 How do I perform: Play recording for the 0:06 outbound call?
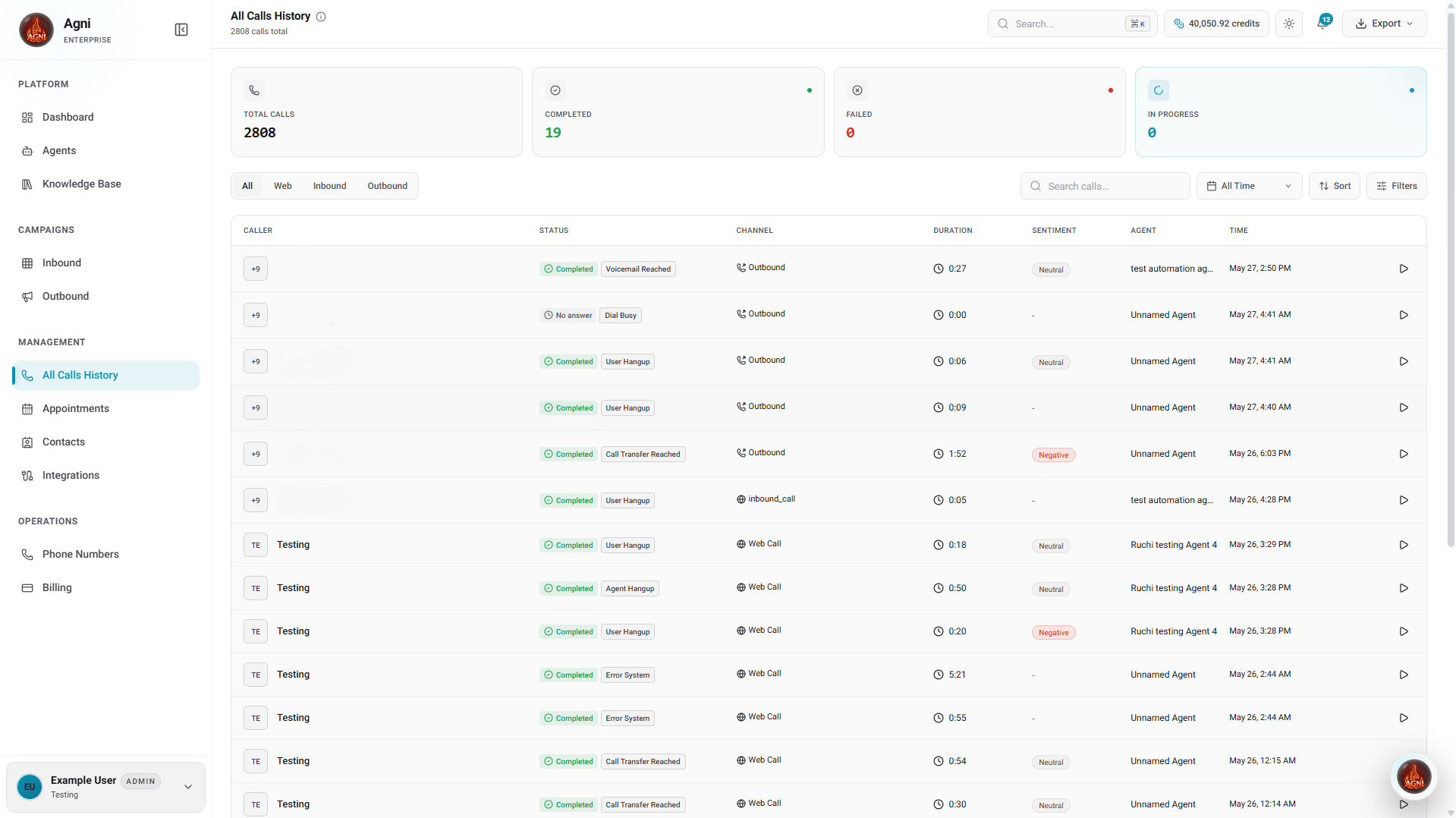pyautogui.click(x=1404, y=361)
